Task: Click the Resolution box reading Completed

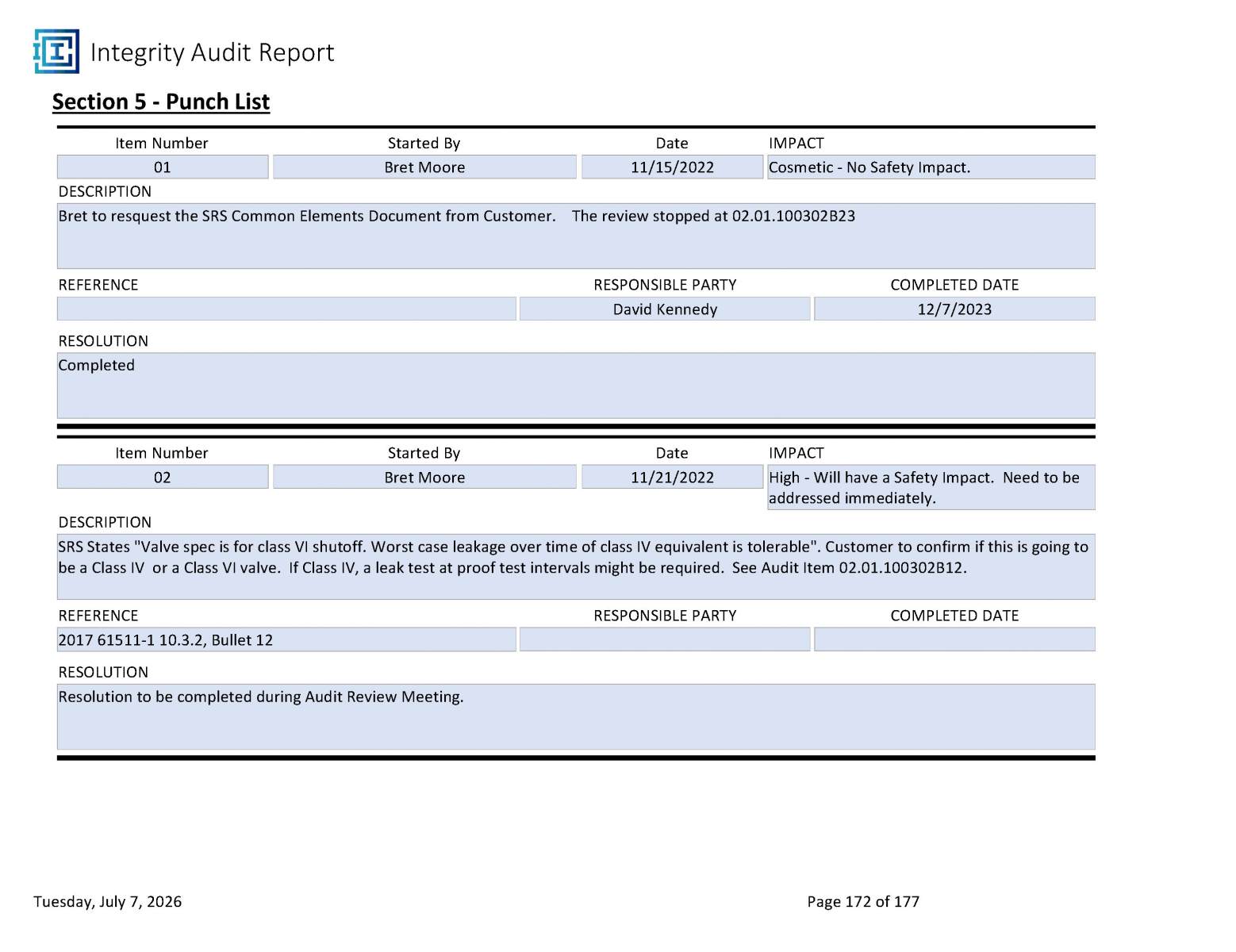Action: tap(576, 386)
